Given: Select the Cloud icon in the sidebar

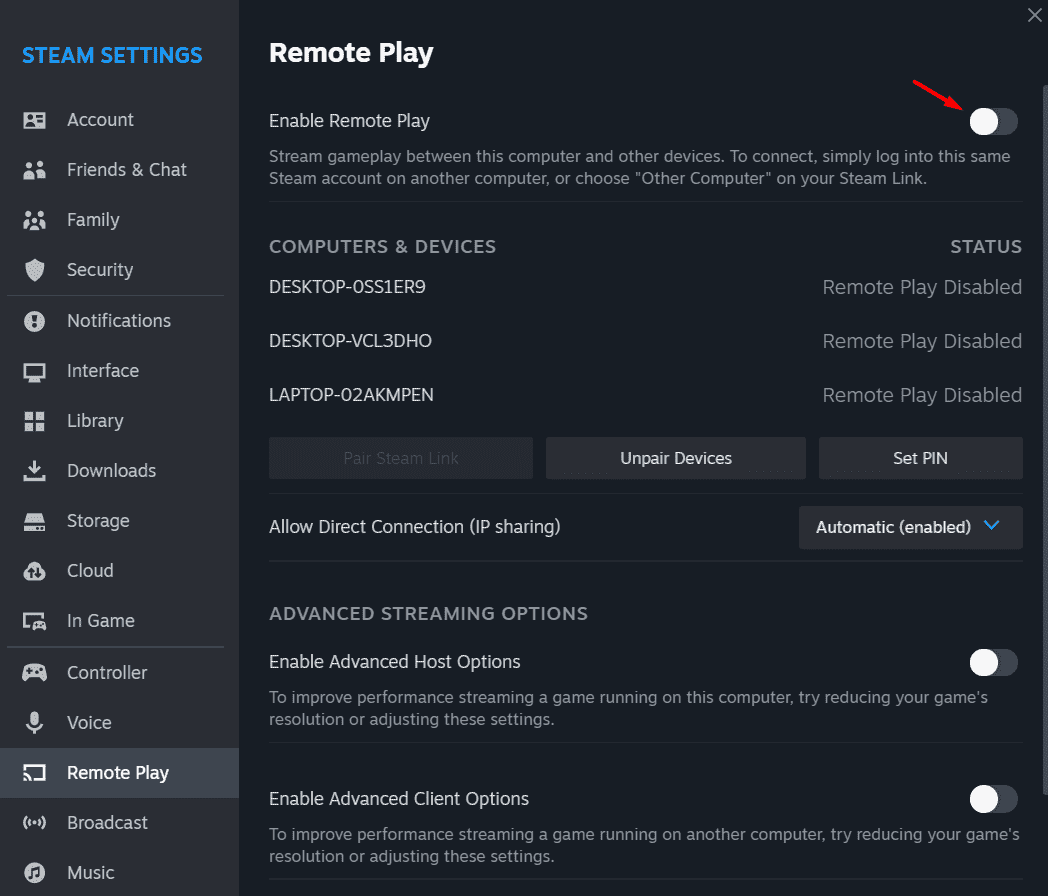Looking at the screenshot, I should coord(35,570).
